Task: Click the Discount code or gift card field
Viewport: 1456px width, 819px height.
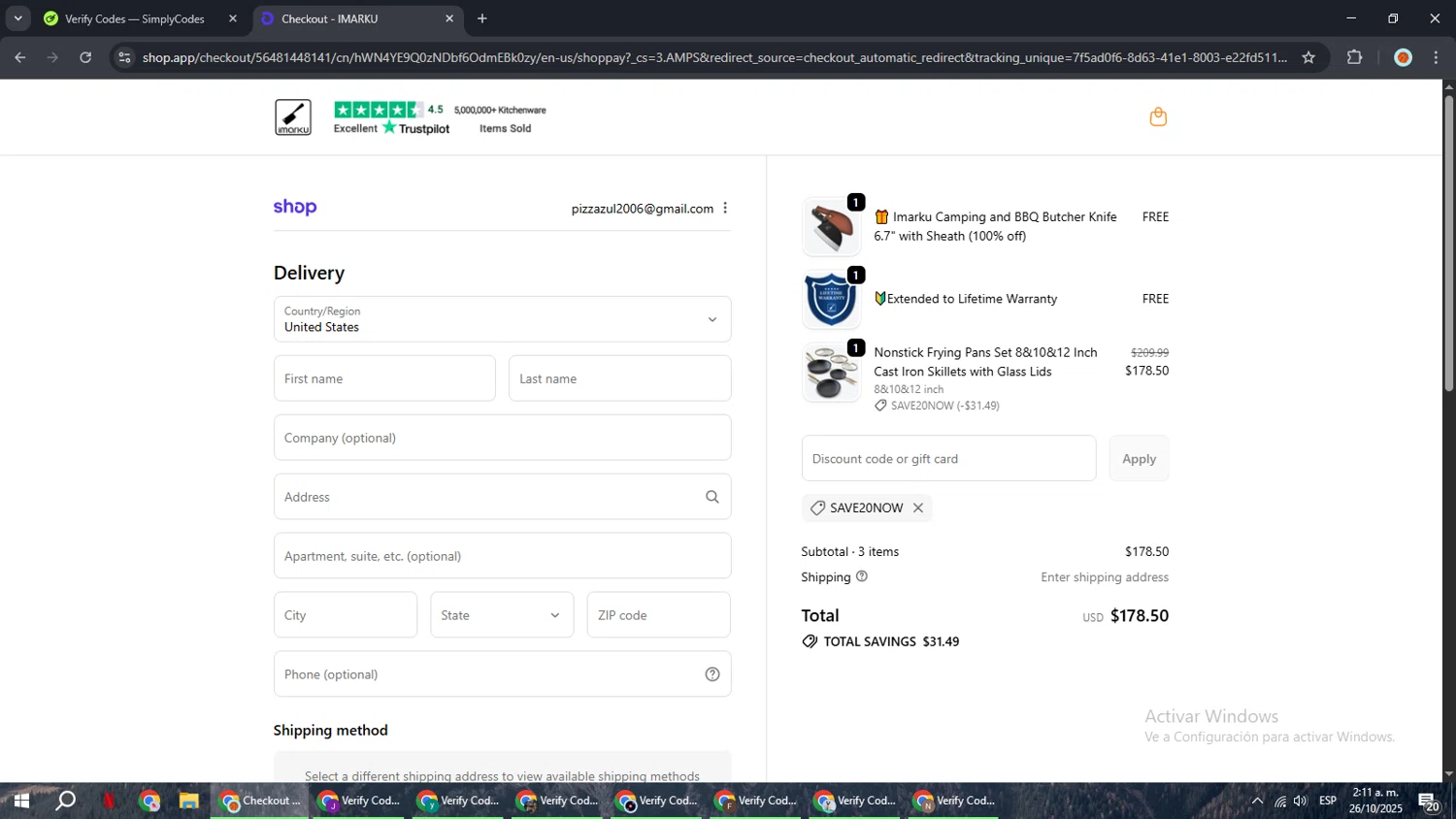Action: tap(948, 458)
